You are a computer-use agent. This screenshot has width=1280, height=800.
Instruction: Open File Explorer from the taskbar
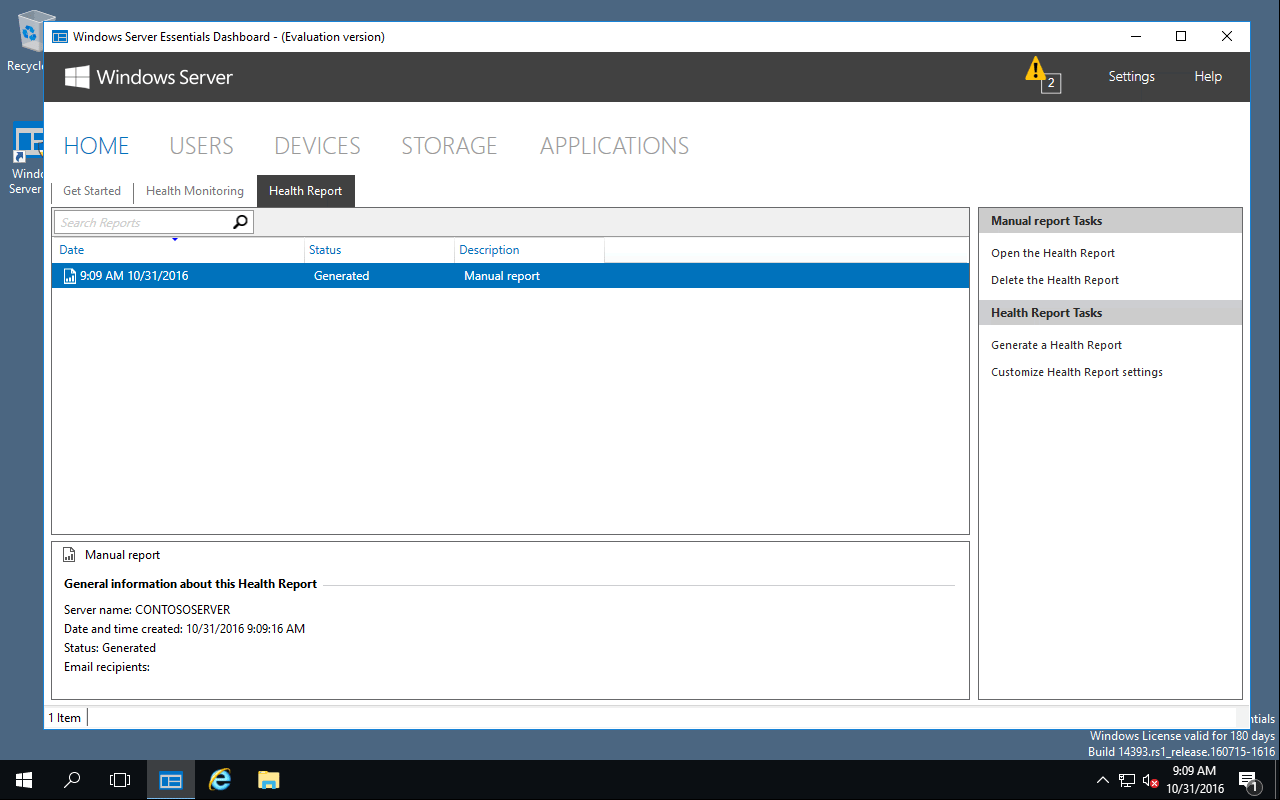coord(268,780)
